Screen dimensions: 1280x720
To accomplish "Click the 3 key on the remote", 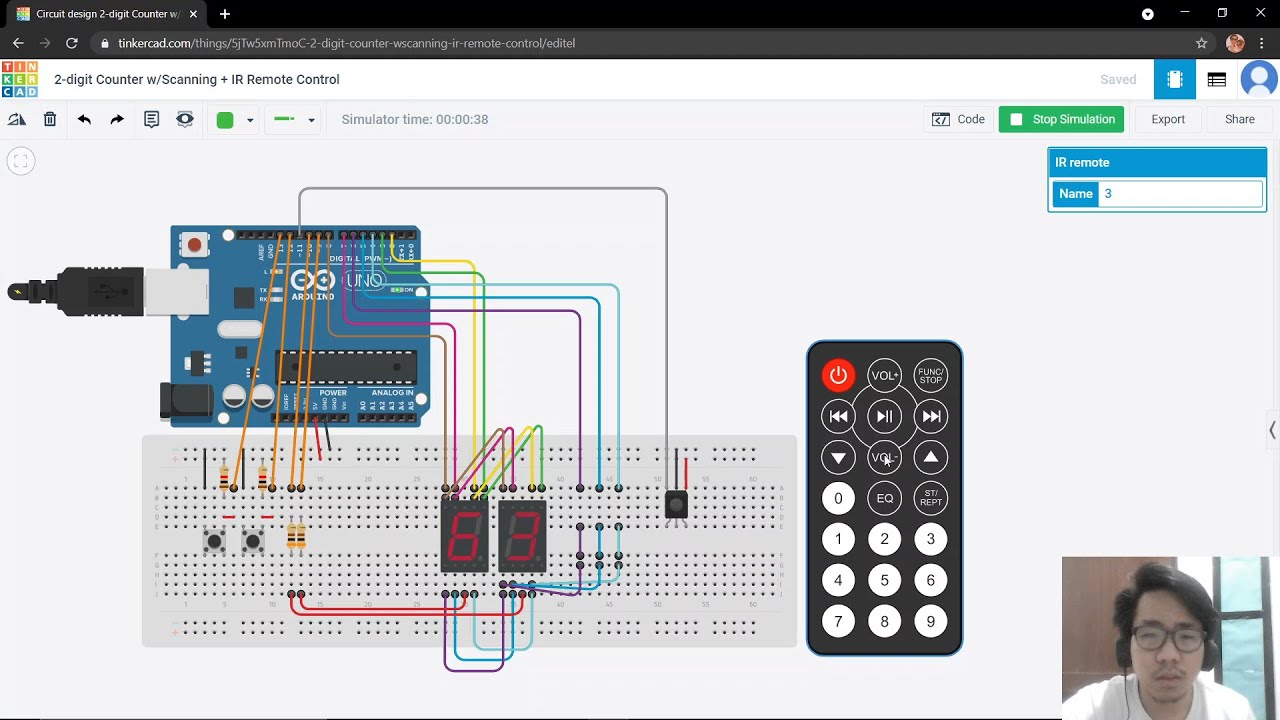I will [931, 540].
